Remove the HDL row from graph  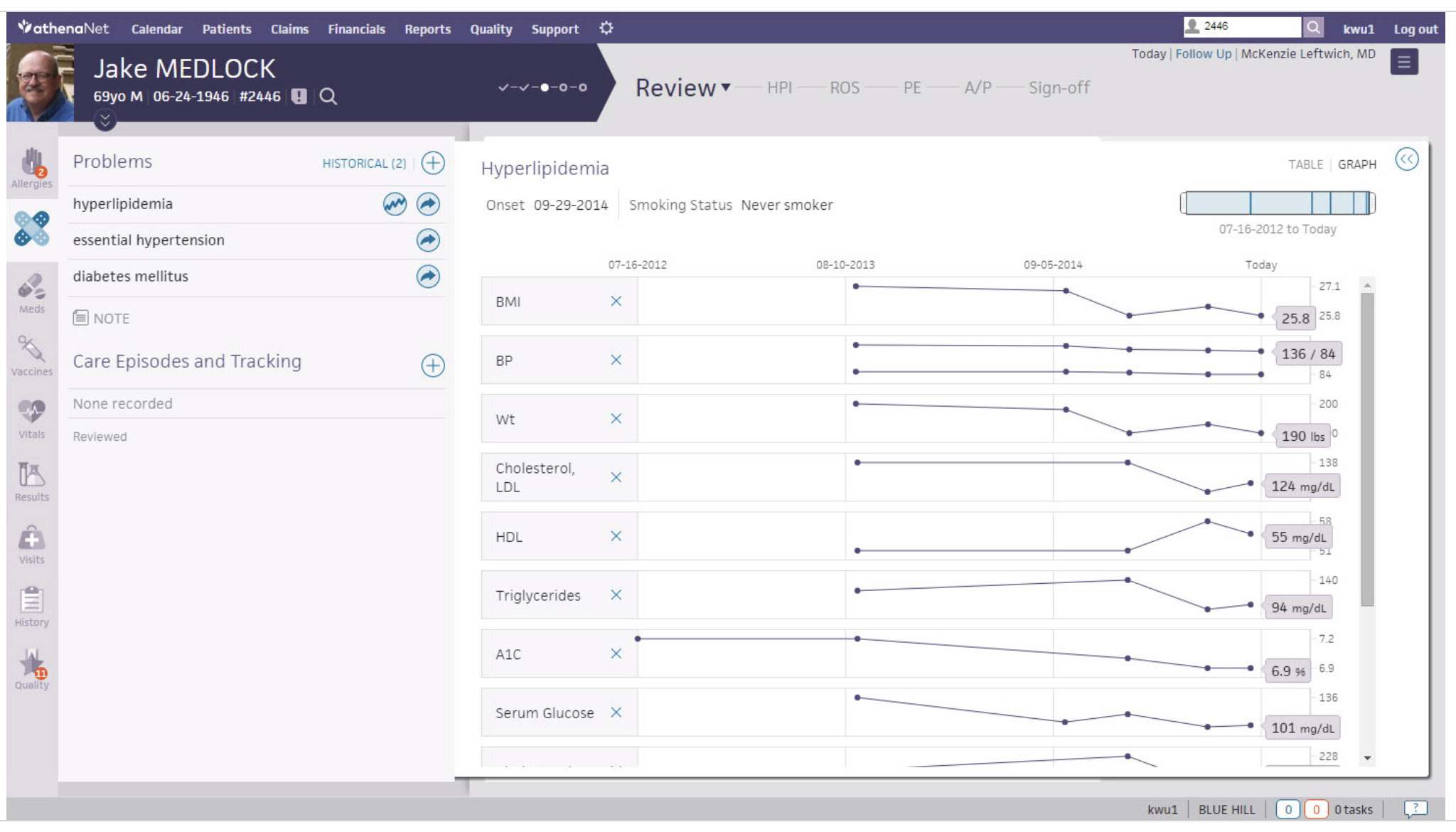click(616, 536)
